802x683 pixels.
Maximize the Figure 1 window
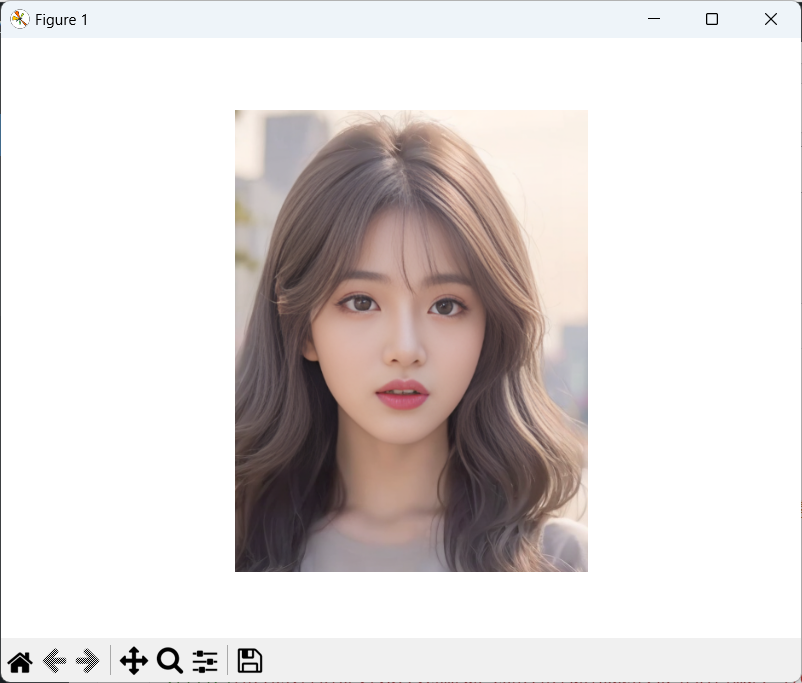tap(712, 19)
